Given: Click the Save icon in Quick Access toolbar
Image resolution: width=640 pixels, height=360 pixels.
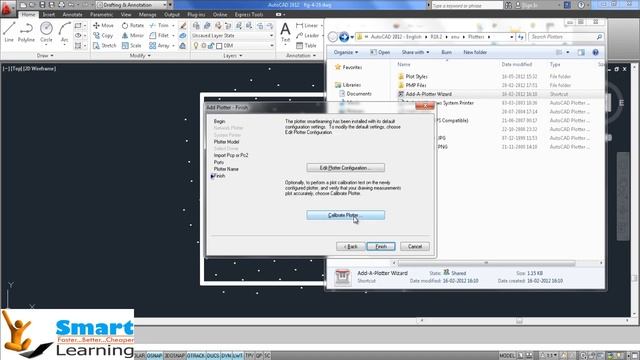Looking at the screenshot, I should [x=42, y=5].
